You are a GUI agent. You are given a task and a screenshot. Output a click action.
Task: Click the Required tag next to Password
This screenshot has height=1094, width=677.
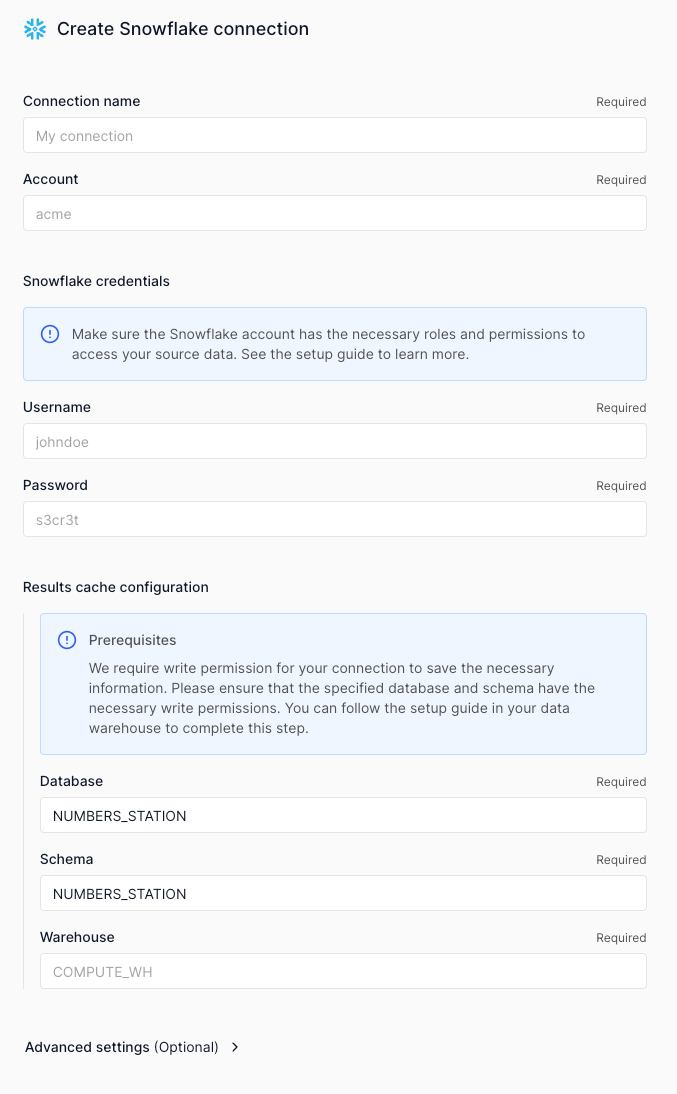click(621, 486)
